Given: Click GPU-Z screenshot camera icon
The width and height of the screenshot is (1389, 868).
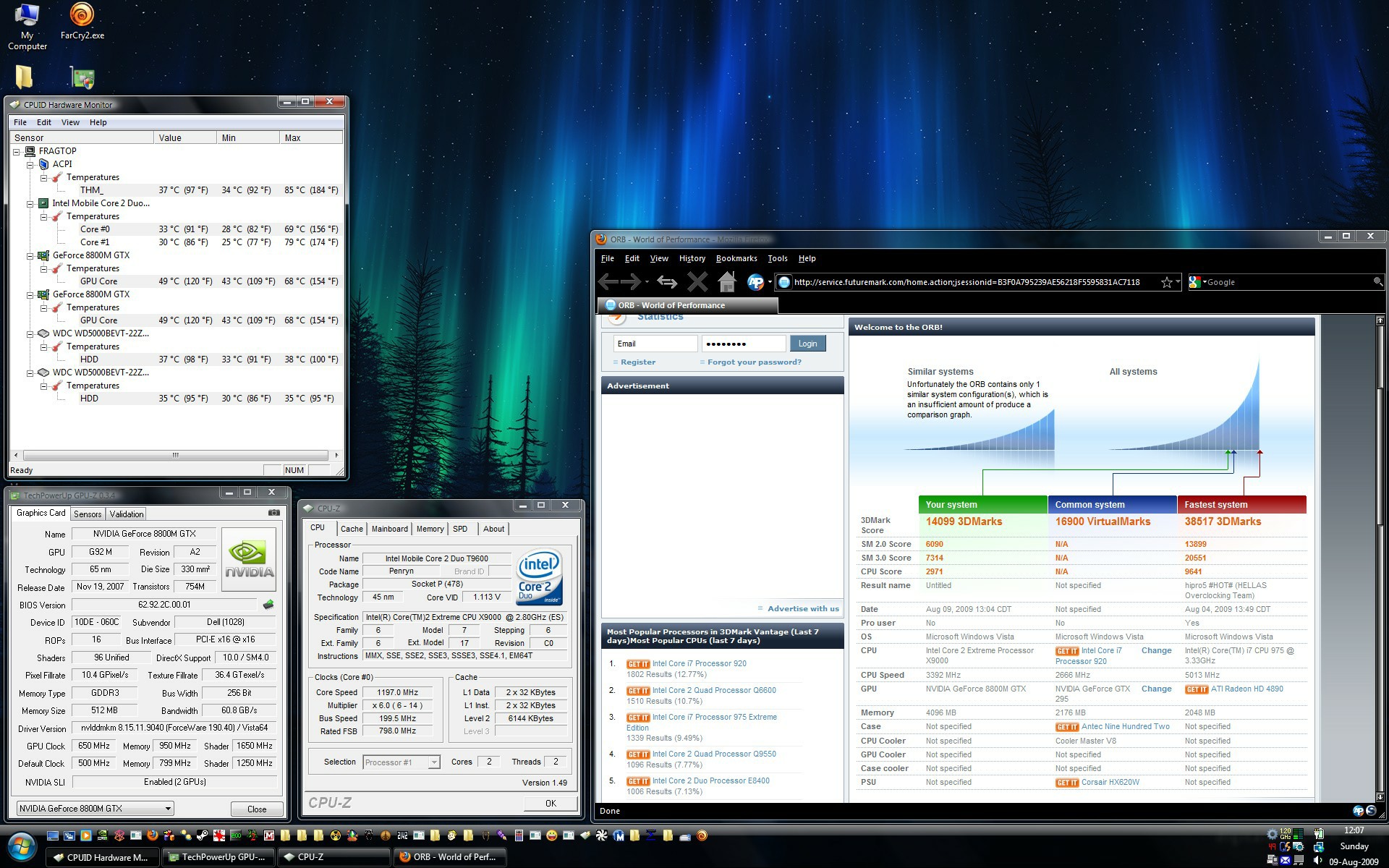Looking at the screenshot, I should click(x=273, y=513).
